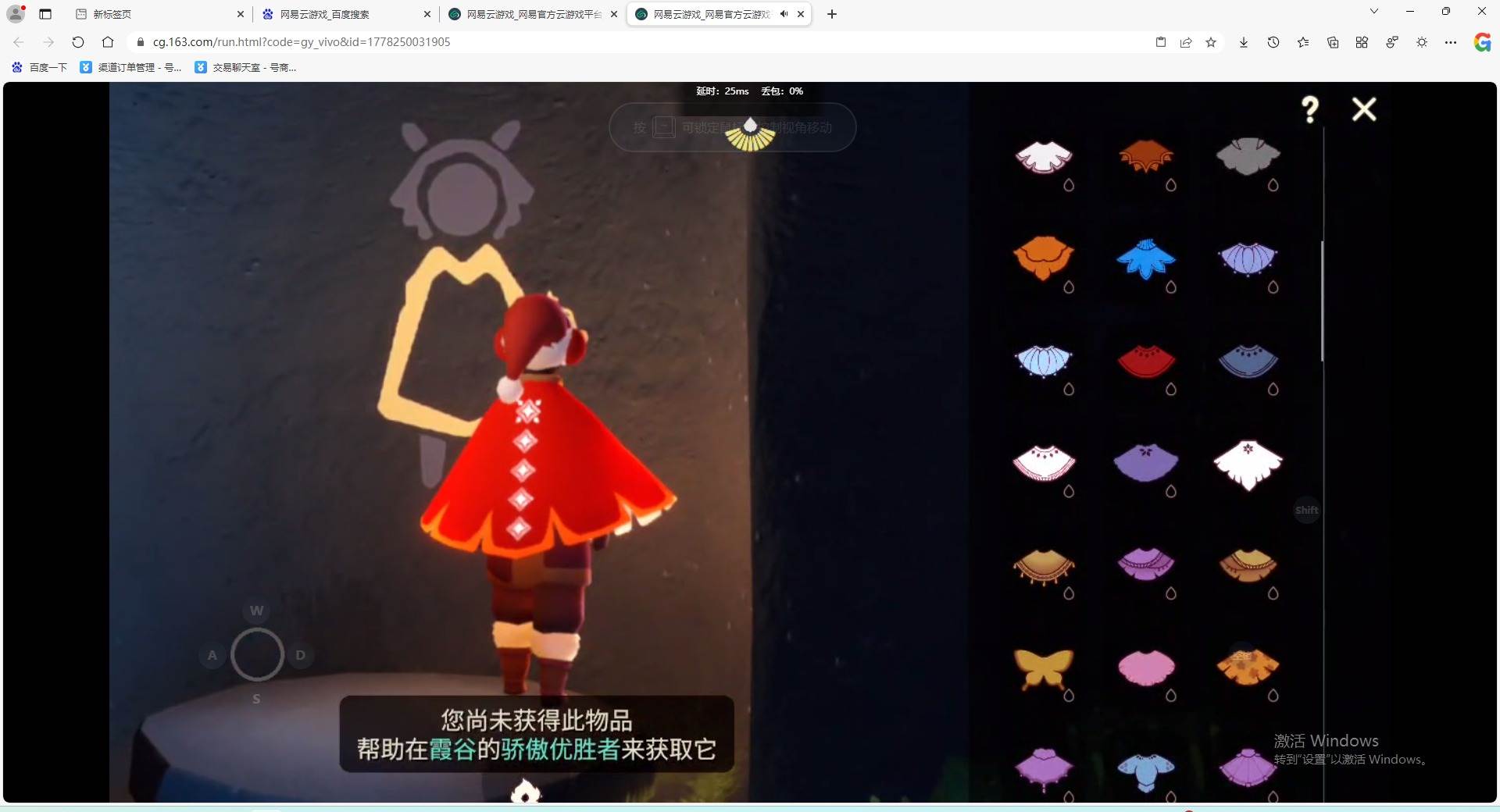Select the violet ribbed cape bottom right

pos(1248,769)
